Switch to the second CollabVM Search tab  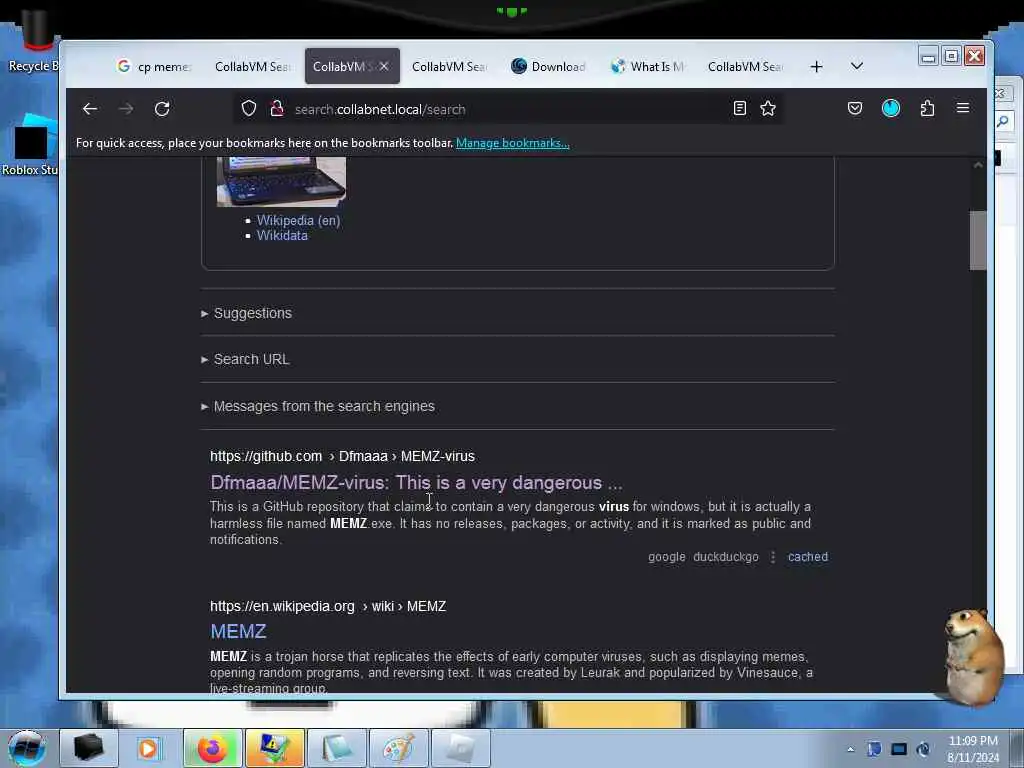tap(252, 67)
